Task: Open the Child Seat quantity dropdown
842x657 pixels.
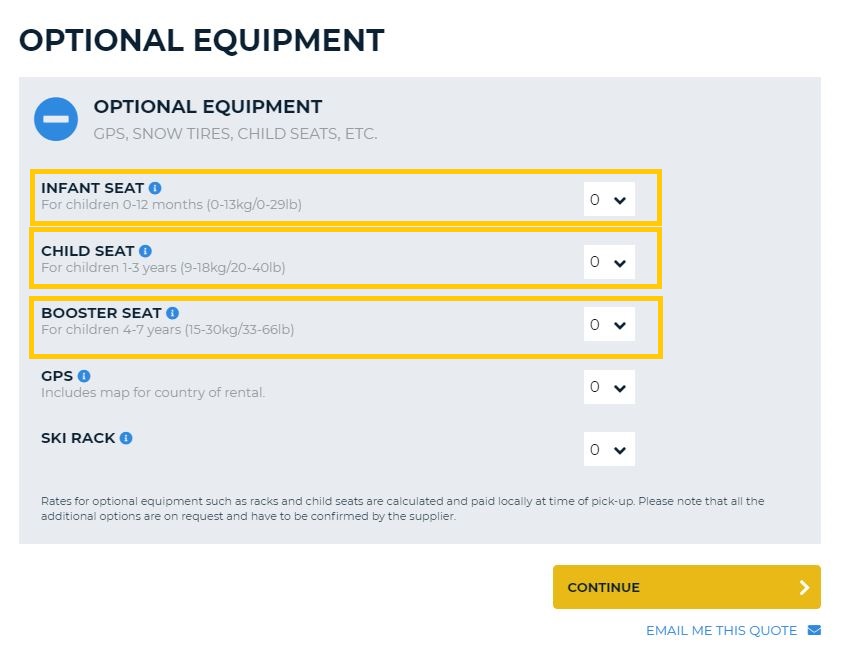Action: coord(609,262)
